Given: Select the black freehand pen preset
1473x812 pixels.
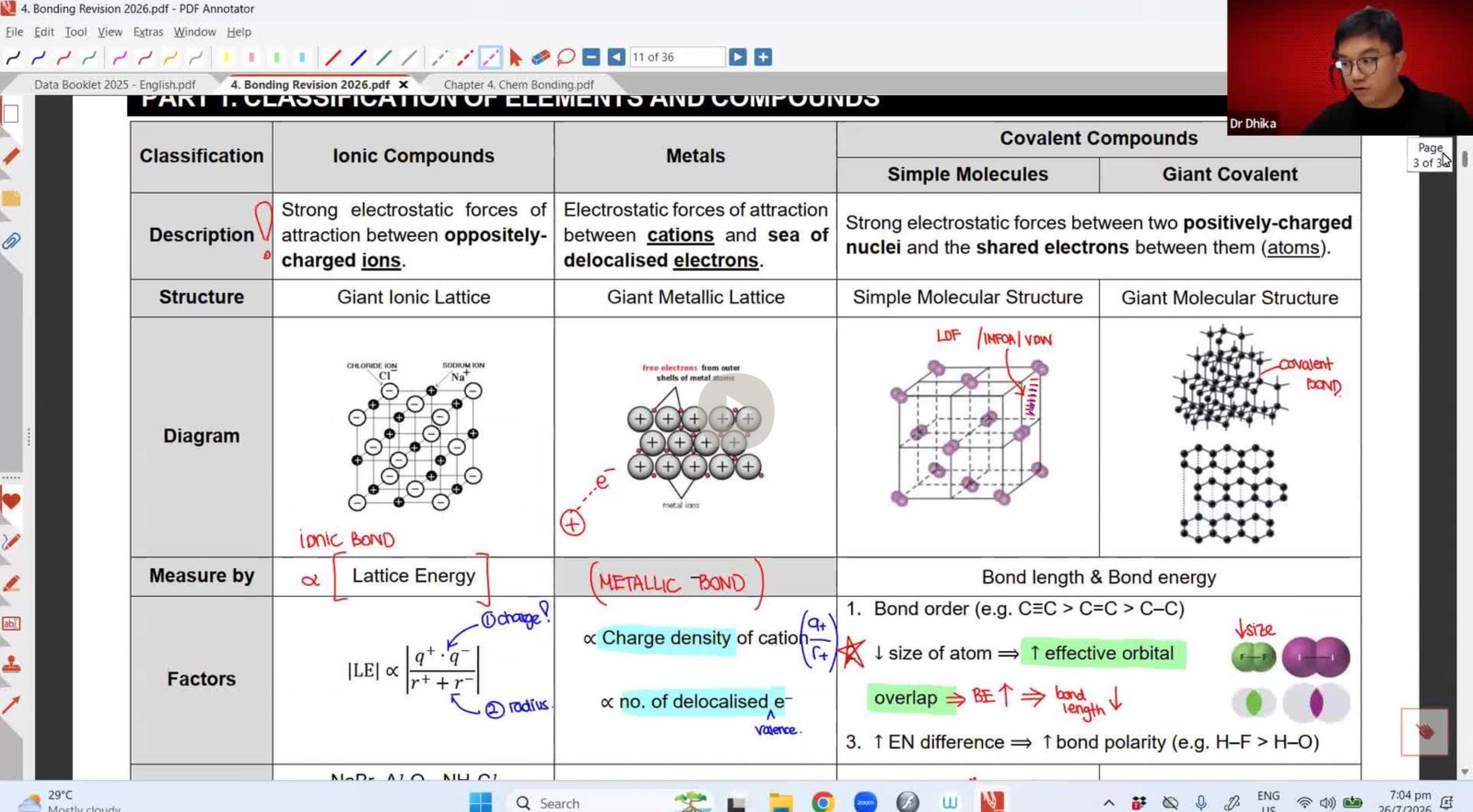Looking at the screenshot, I should tap(13, 57).
